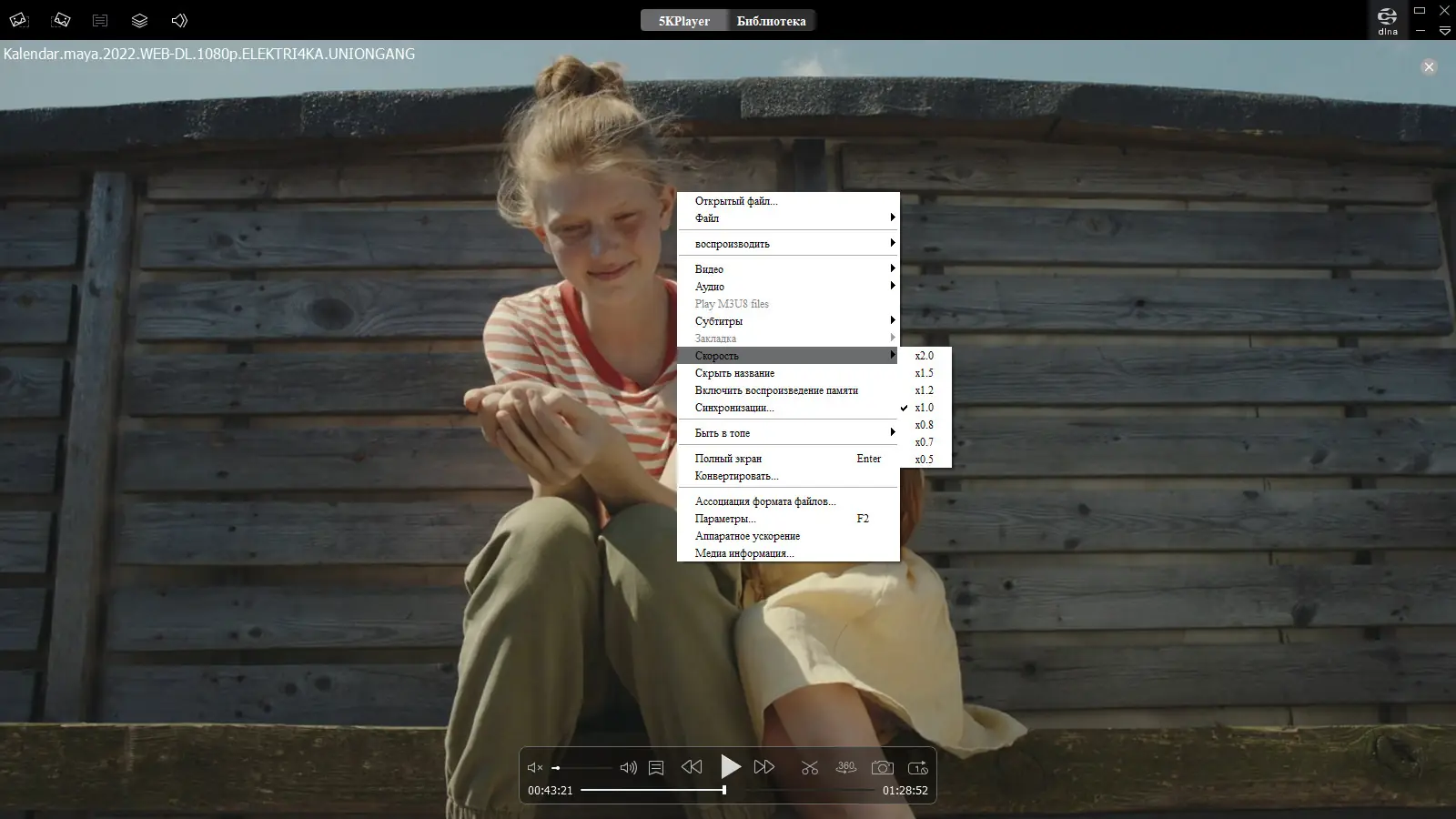Screen dimensions: 1456x819
Task: Toggle the 360 degree video mode icon
Action: [846, 767]
